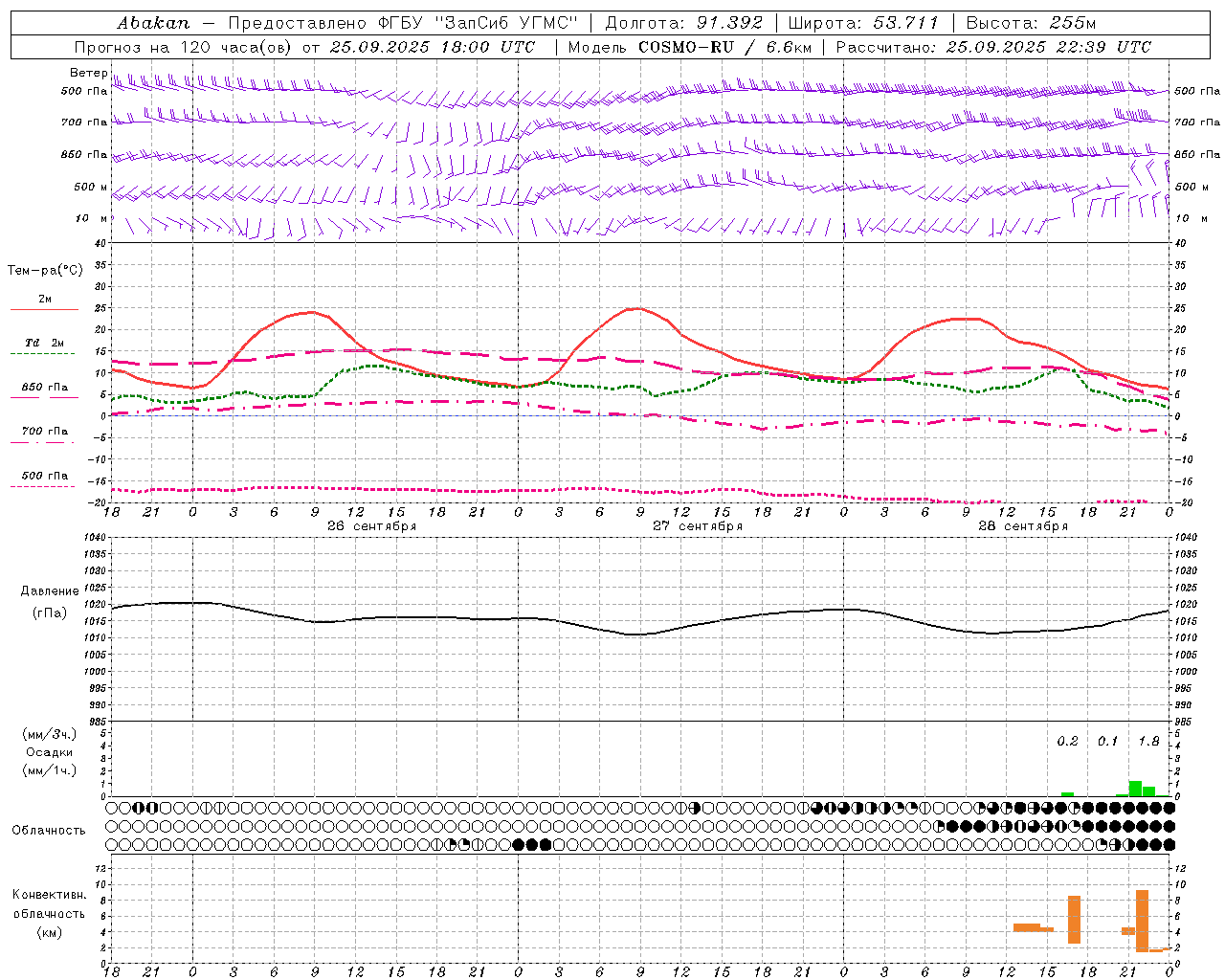Click the model name COSMO-RU / 6.6км

(x=724, y=47)
